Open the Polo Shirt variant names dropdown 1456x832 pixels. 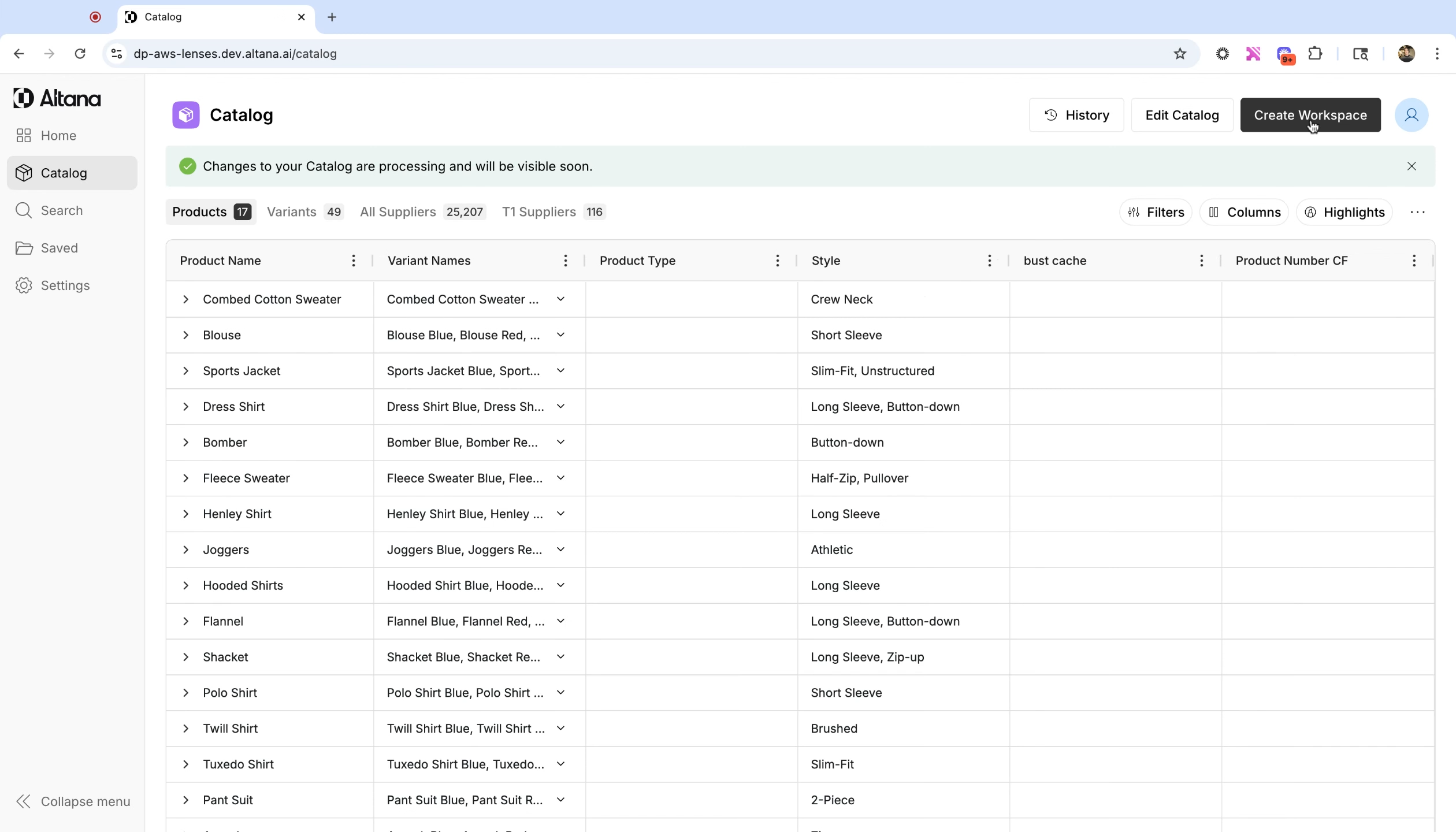(x=560, y=693)
